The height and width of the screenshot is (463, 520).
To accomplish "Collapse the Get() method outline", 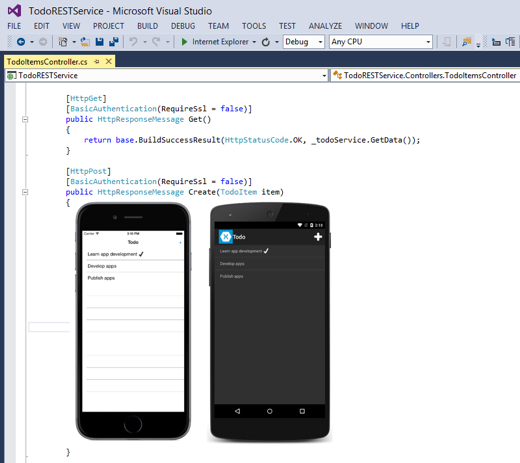I will coord(25,119).
